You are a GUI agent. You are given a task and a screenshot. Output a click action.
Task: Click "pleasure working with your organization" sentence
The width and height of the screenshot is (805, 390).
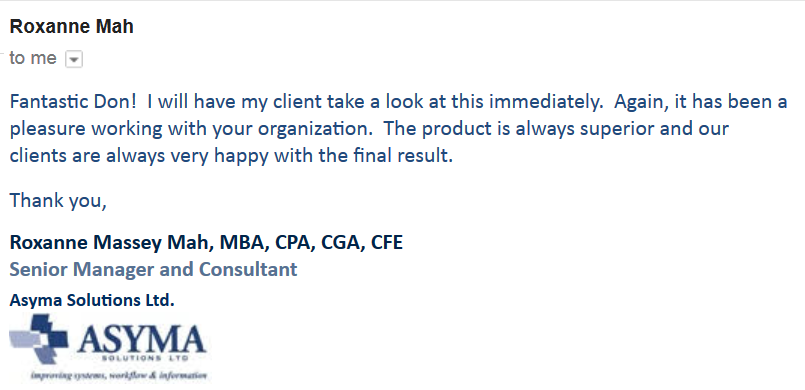pos(191,129)
